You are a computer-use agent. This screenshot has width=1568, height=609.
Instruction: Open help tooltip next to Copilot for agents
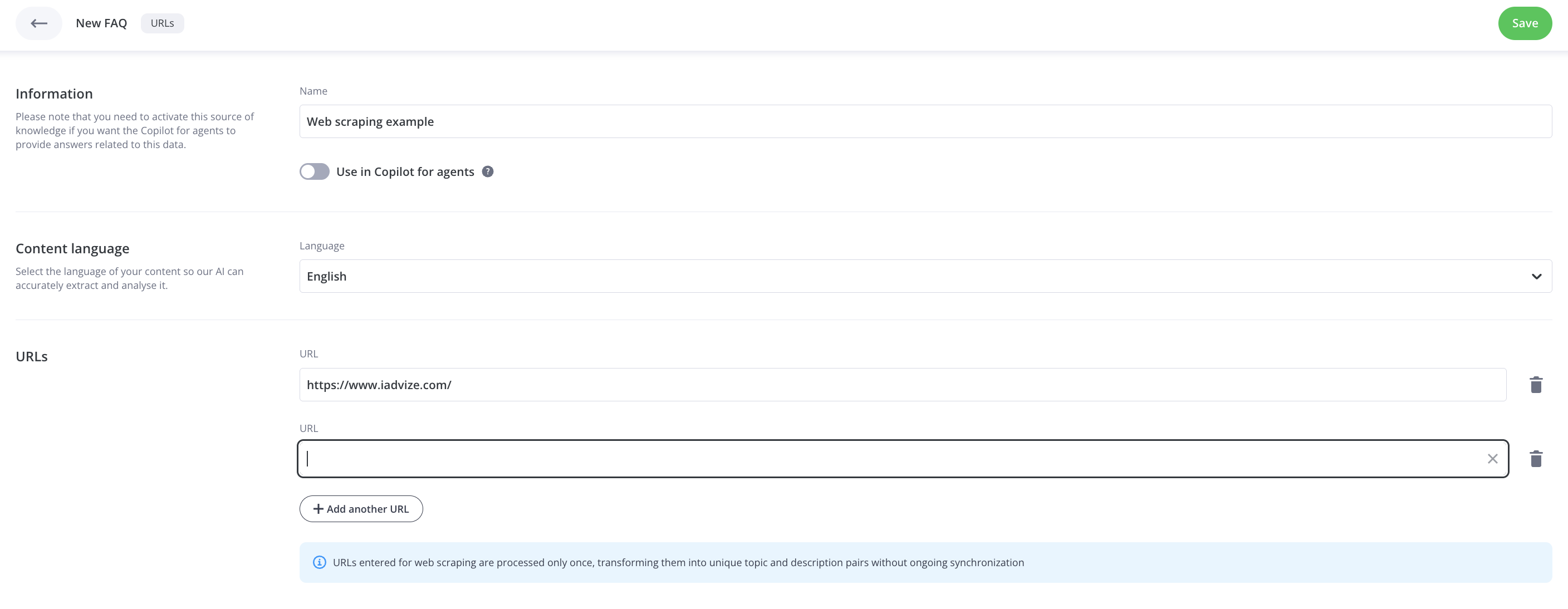pos(488,171)
